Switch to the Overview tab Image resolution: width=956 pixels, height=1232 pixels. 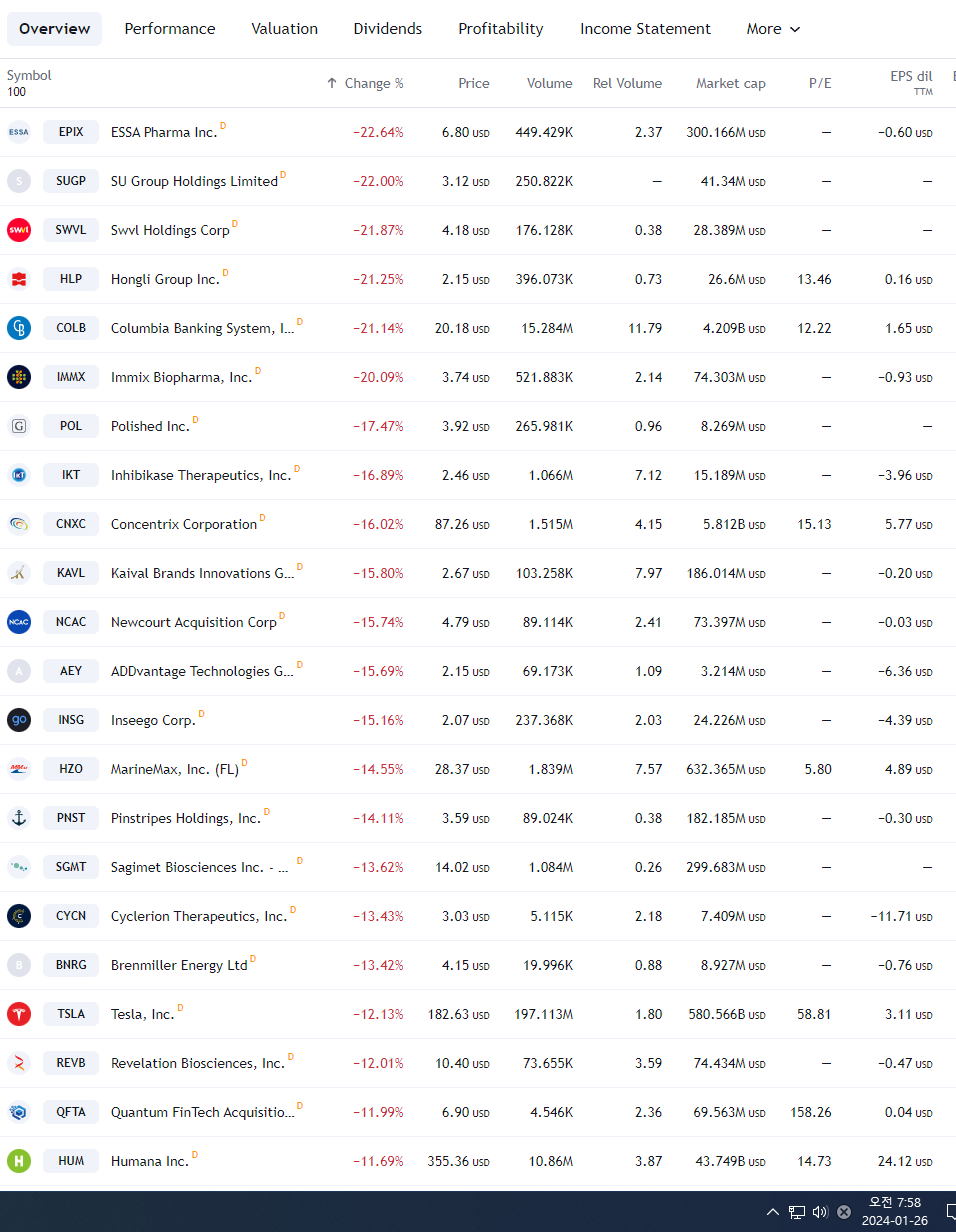55,29
